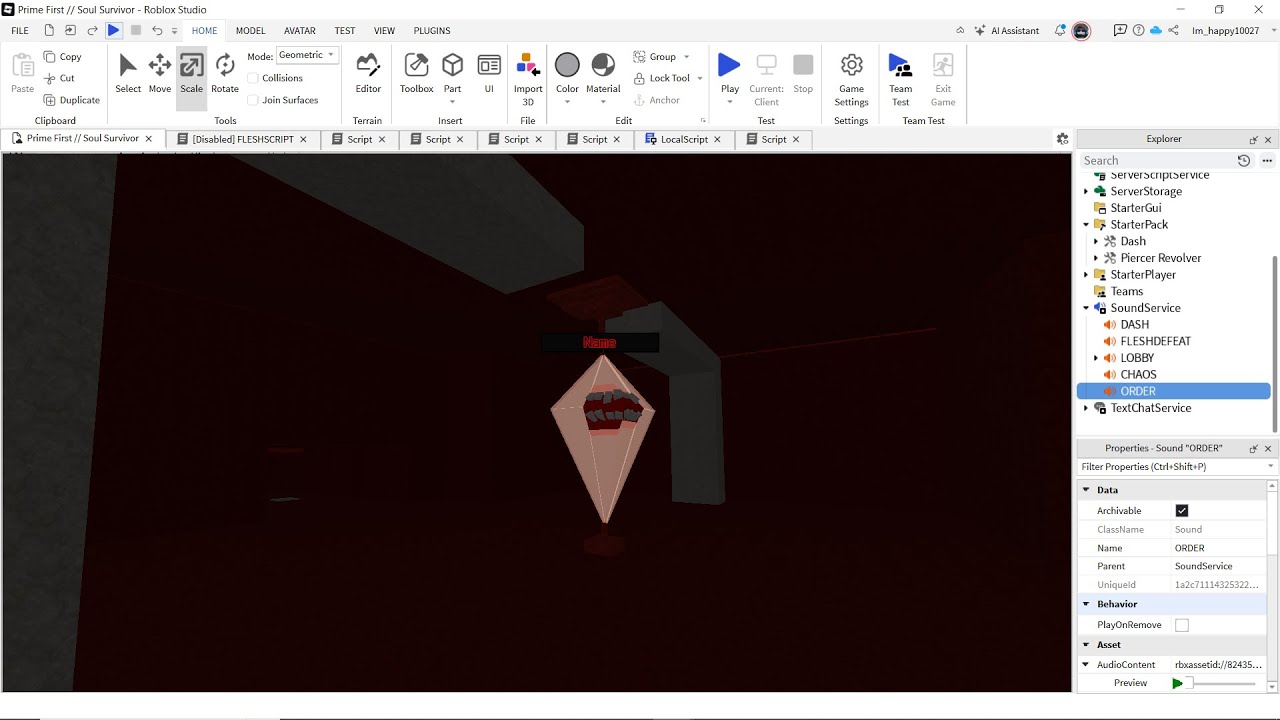1280x720 pixels.
Task: Click the user avatar icon
Action: [x=1081, y=31]
